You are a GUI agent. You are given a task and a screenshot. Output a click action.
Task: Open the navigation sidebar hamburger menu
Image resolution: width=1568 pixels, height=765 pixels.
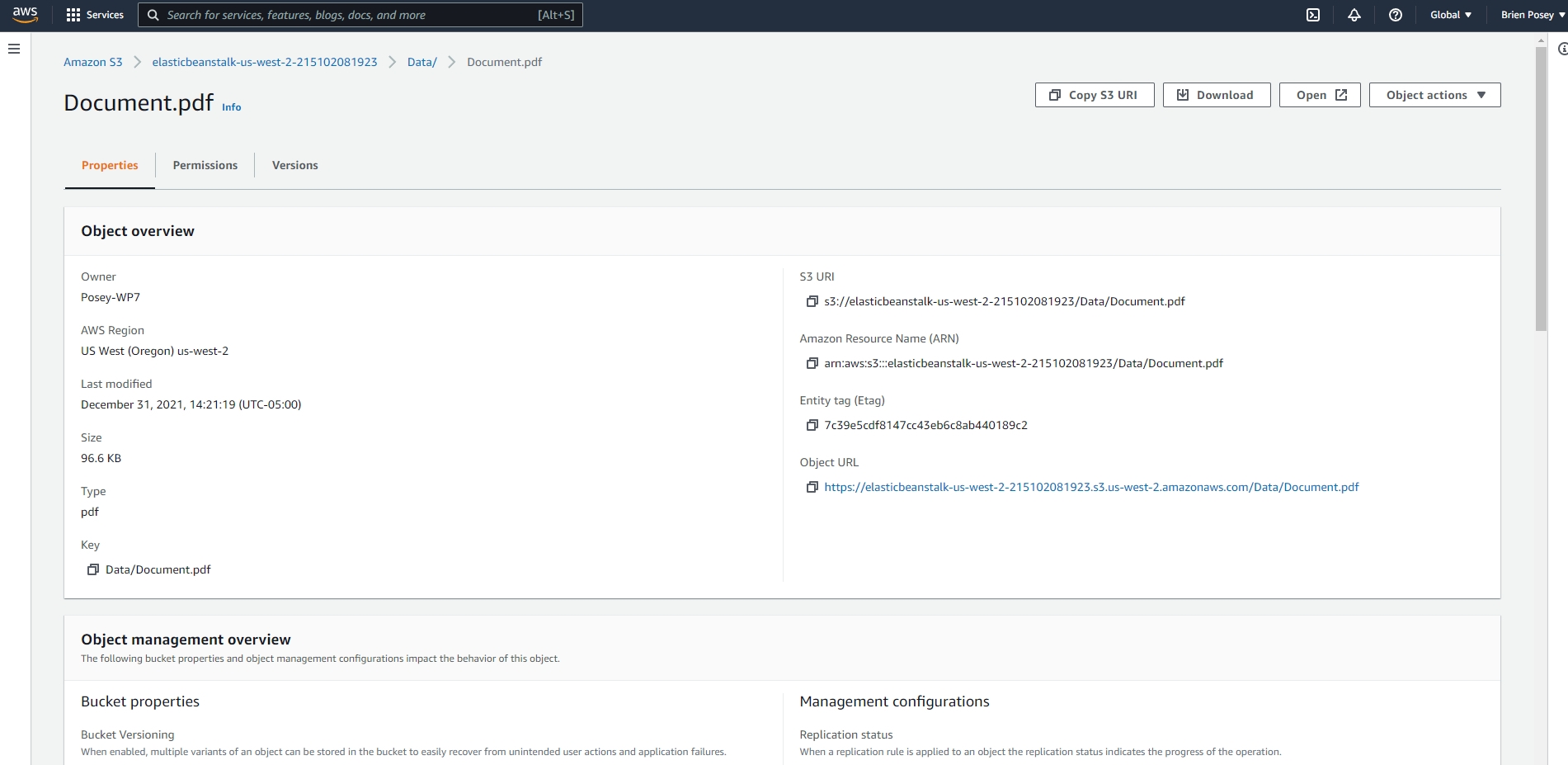point(14,48)
